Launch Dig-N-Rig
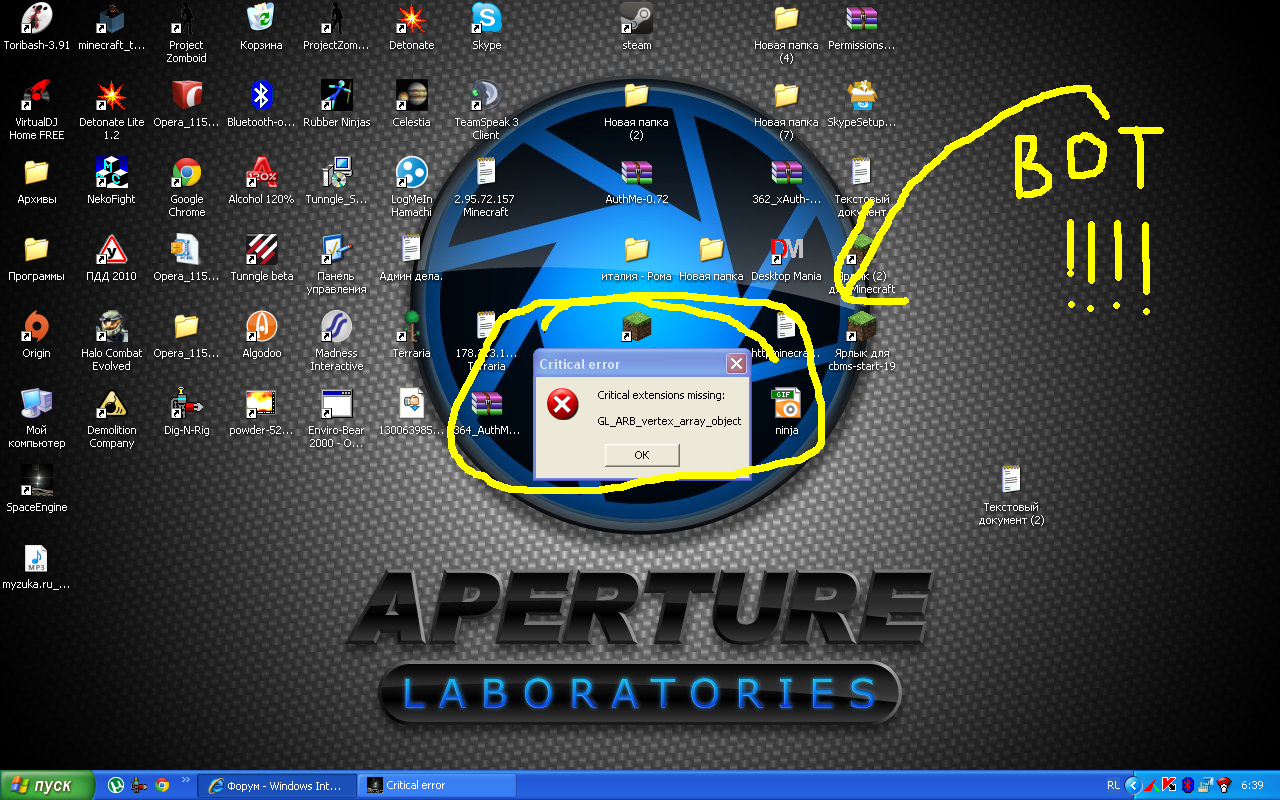This screenshot has width=1280, height=800. click(186, 412)
